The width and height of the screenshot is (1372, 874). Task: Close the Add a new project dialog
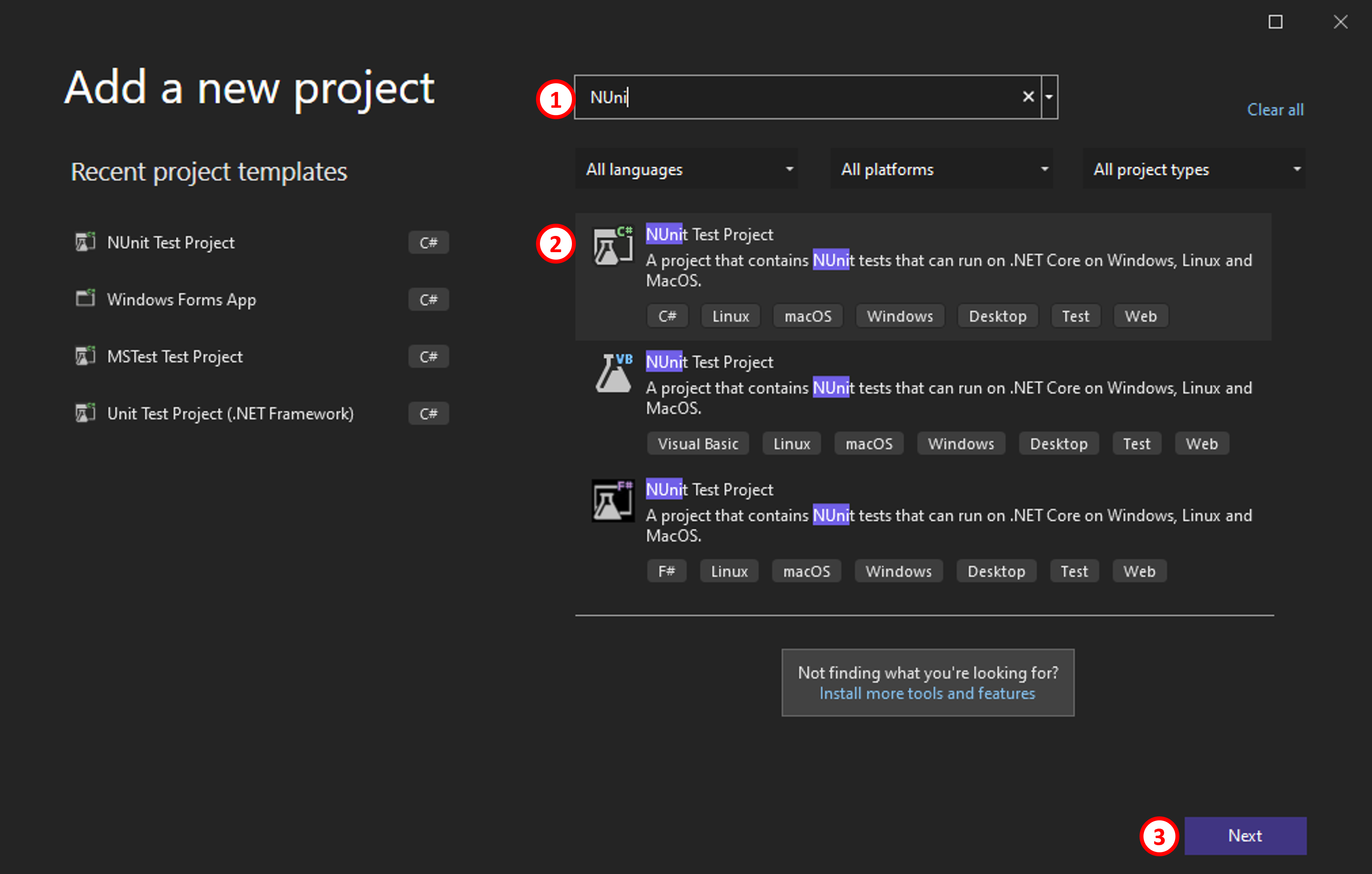(x=1341, y=22)
